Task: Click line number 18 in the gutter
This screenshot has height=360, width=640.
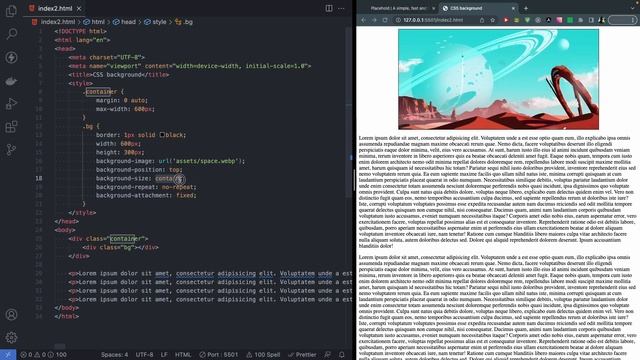Action: click(38, 178)
